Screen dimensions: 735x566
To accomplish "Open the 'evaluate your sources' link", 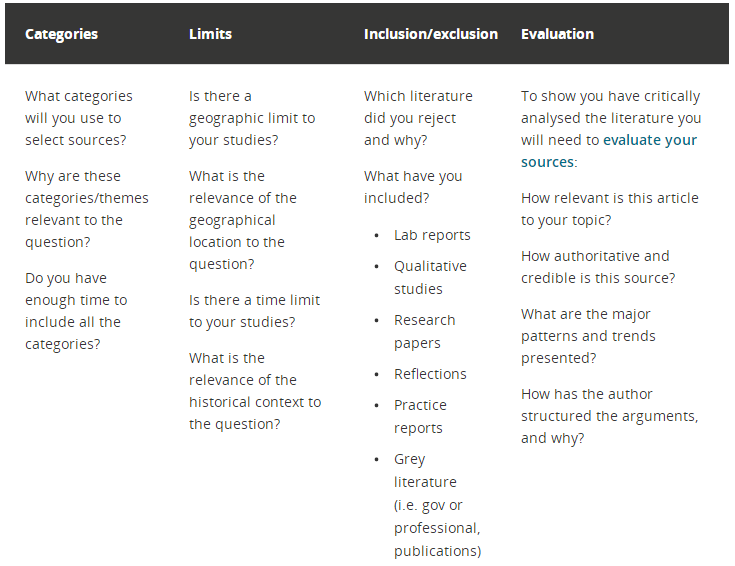I will pyautogui.click(x=609, y=151).
